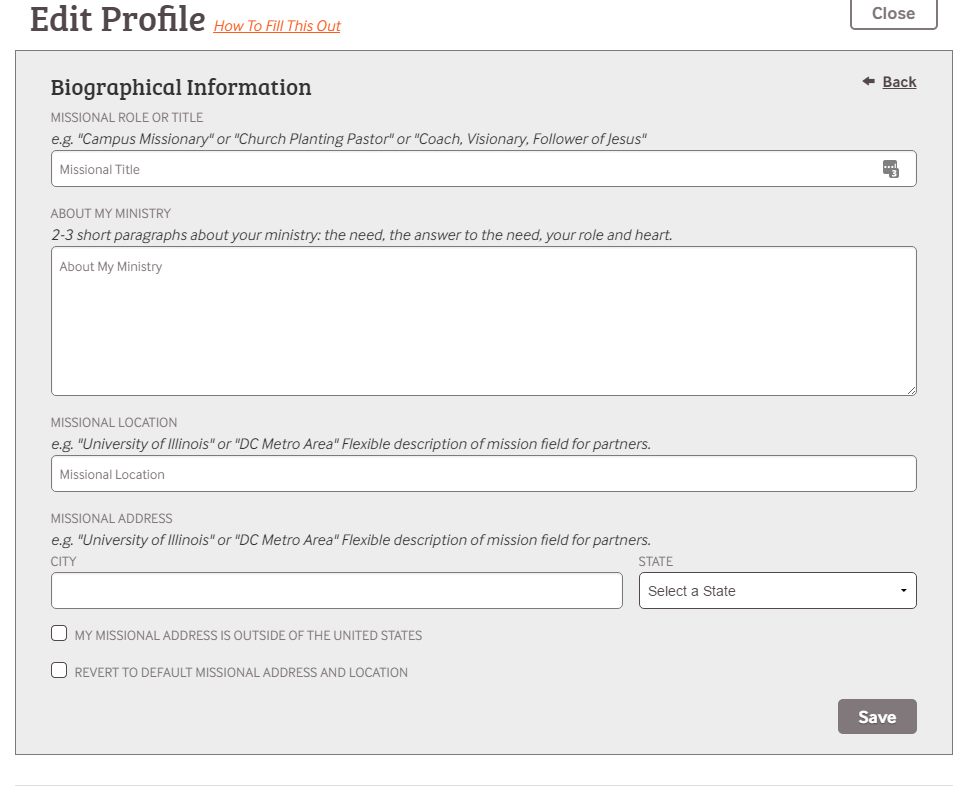
Task: Enable 'Revert to default missional address' checkbox
Action: (59, 671)
